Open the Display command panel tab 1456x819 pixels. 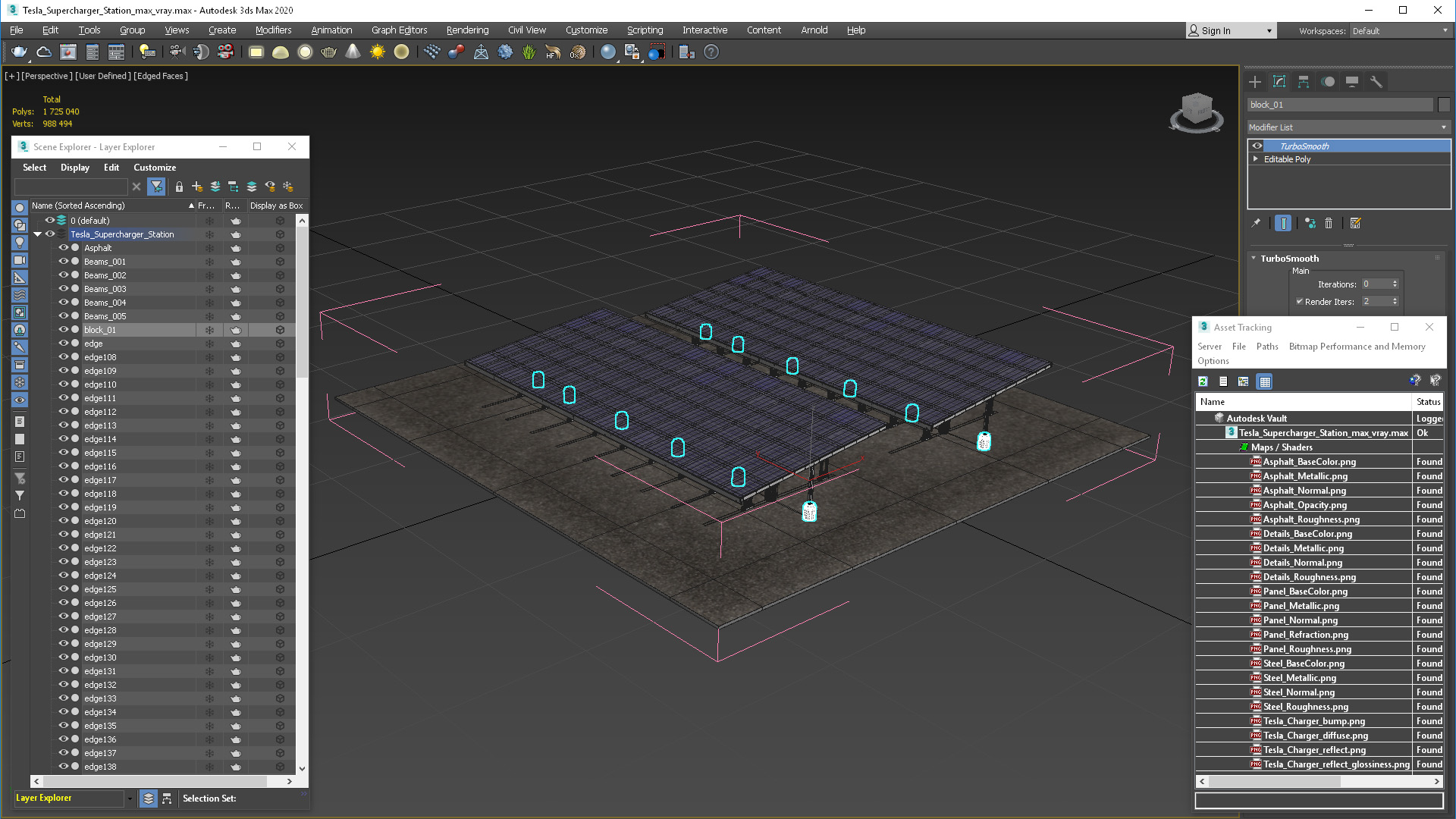pyautogui.click(x=1352, y=82)
